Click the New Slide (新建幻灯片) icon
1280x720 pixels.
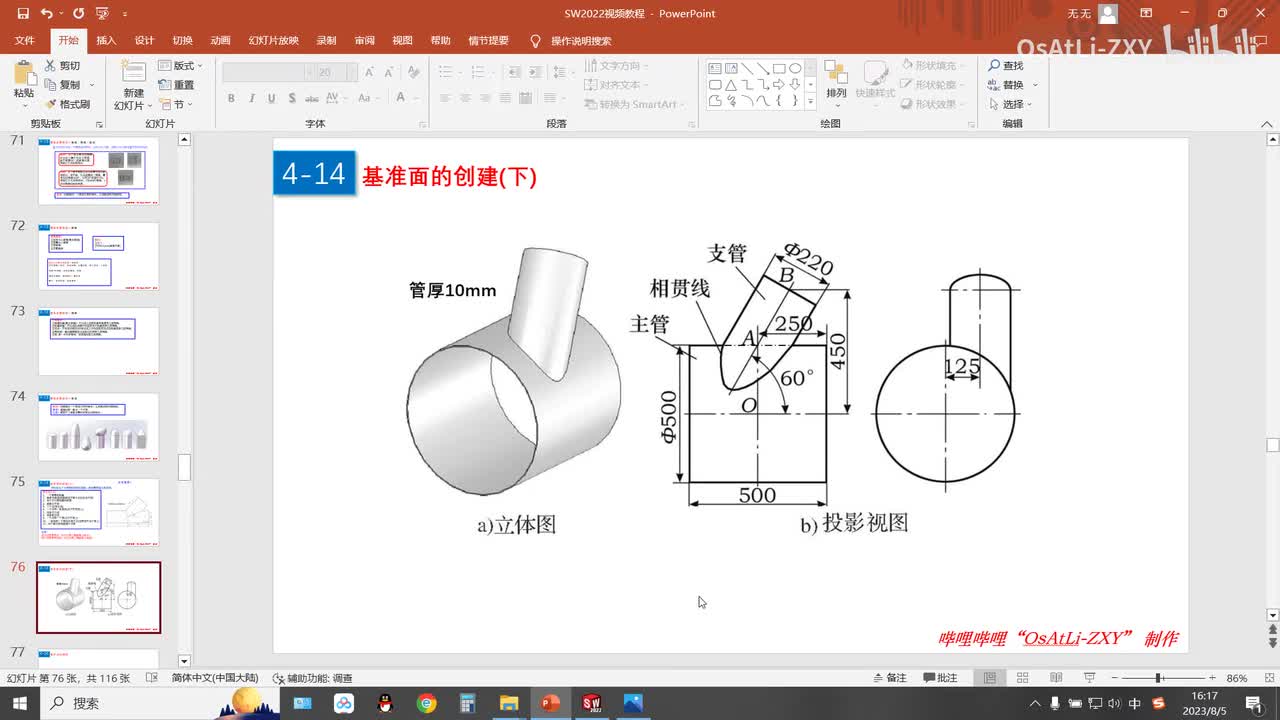tap(133, 71)
